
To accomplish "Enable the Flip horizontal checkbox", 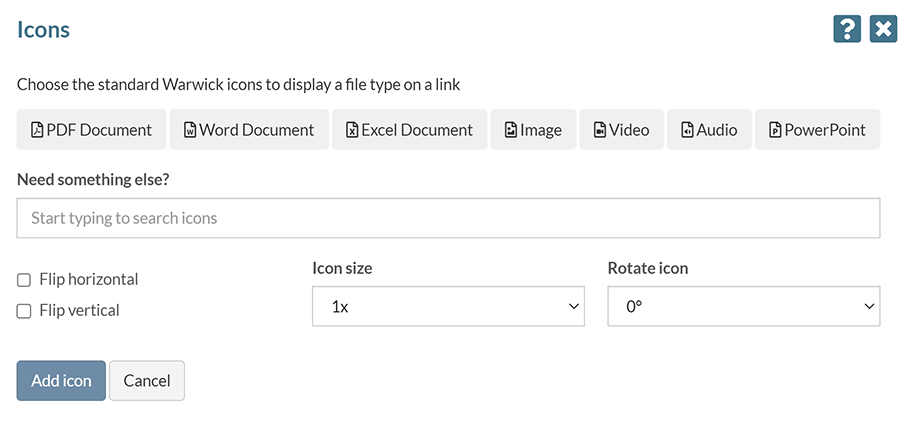I will (x=24, y=280).
